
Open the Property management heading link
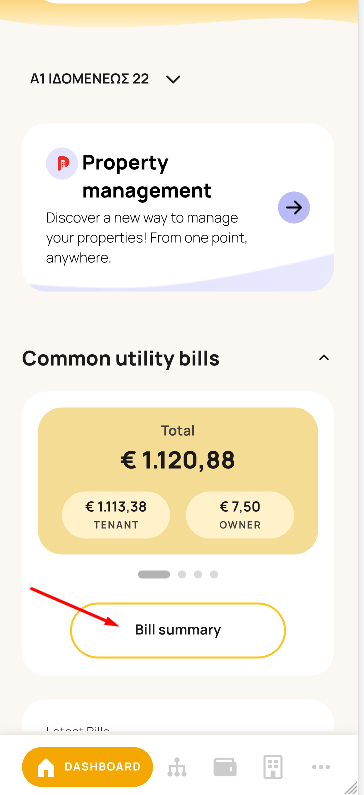coord(147,177)
